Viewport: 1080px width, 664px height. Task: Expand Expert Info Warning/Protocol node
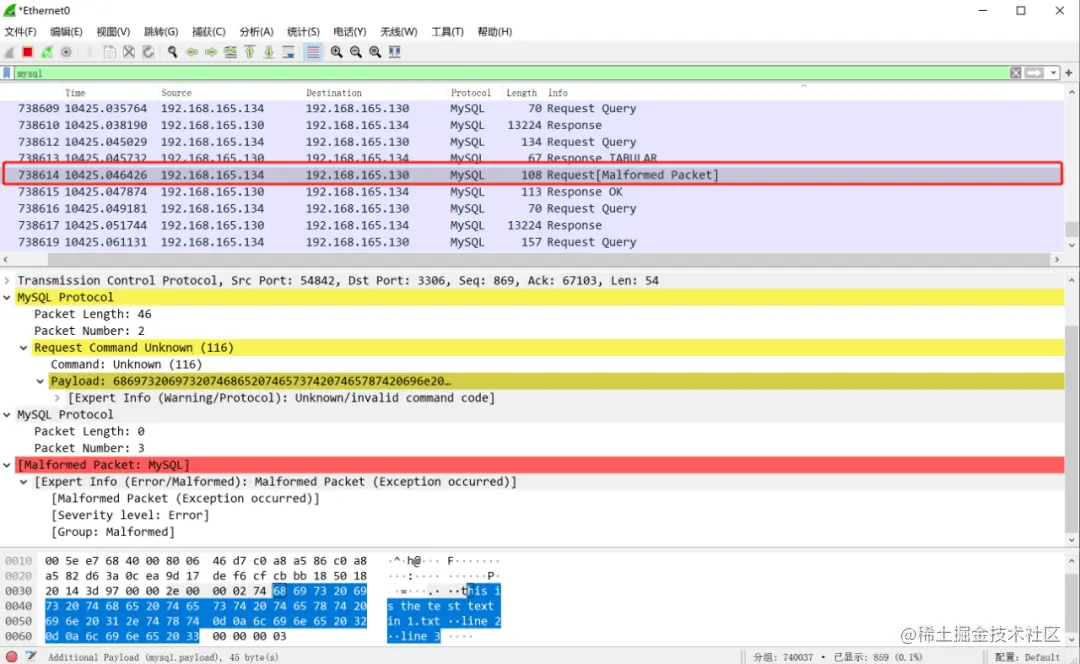(x=57, y=398)
